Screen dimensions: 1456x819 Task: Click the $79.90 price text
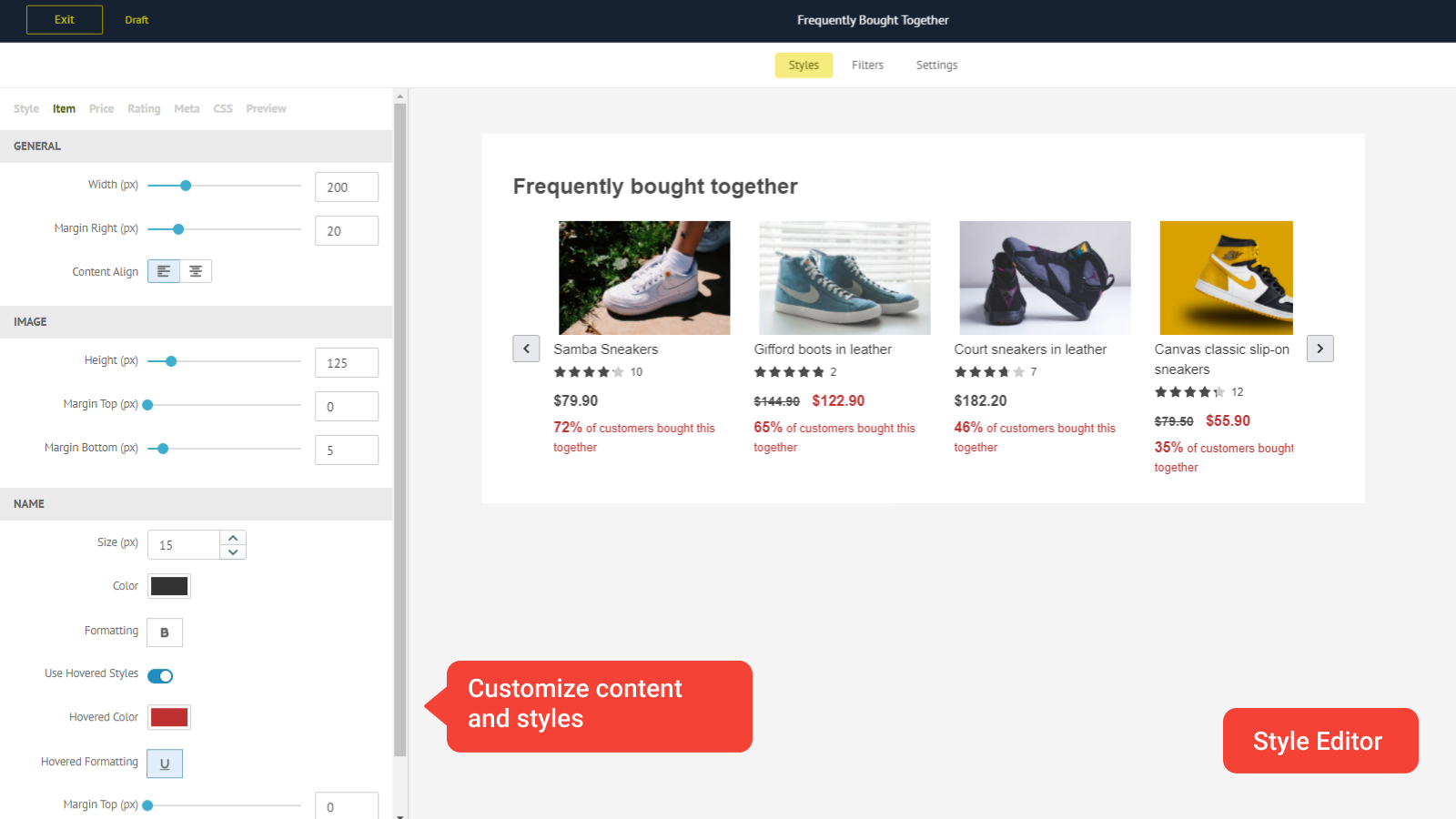pos(575,400)
